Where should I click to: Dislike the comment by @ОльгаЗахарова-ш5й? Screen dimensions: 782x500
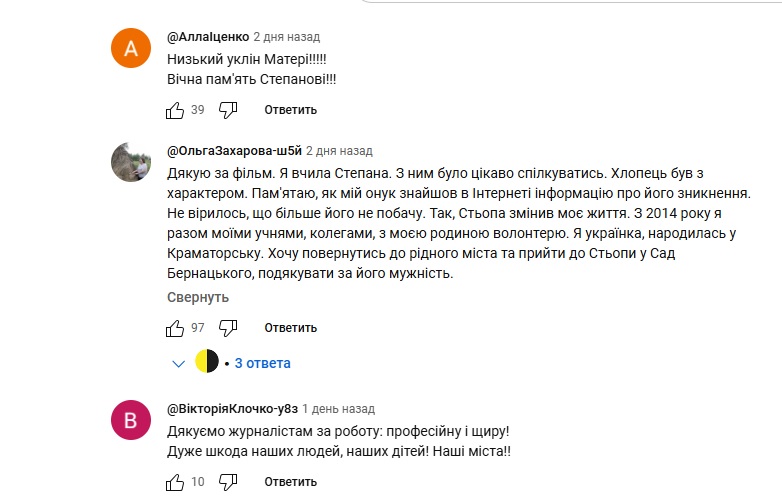pos(228,328)
